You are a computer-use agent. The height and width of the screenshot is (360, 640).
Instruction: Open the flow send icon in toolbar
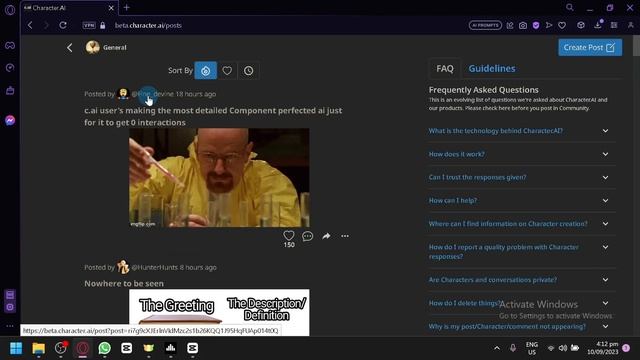[549, 25]
